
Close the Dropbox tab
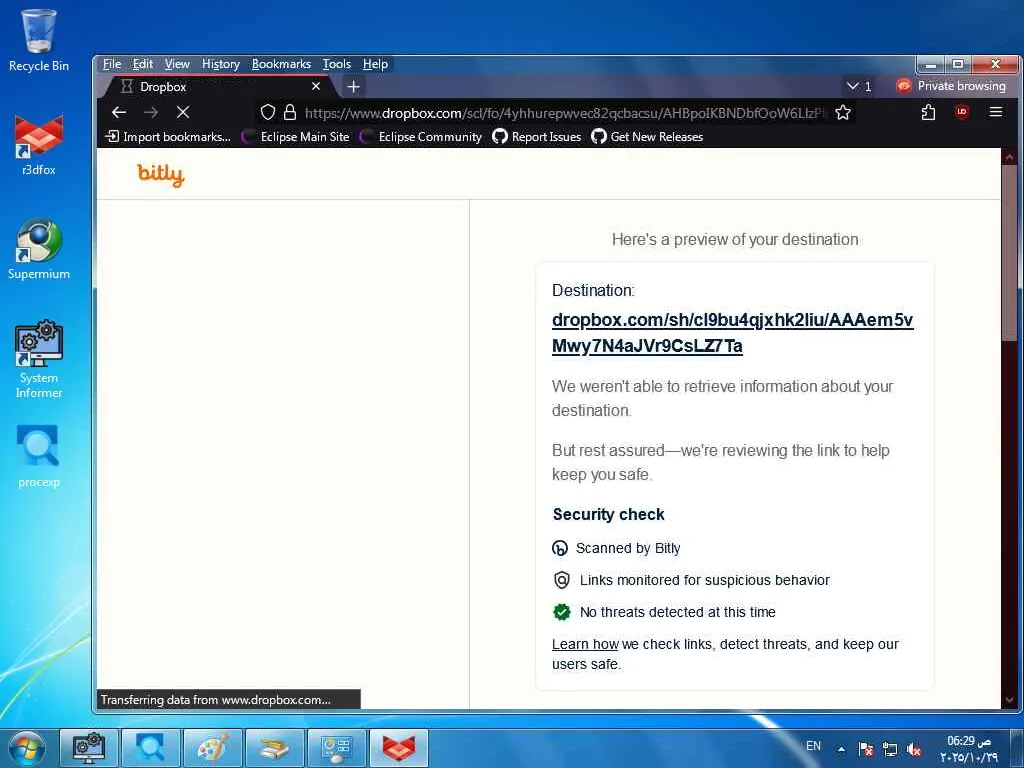coord(316,86)
